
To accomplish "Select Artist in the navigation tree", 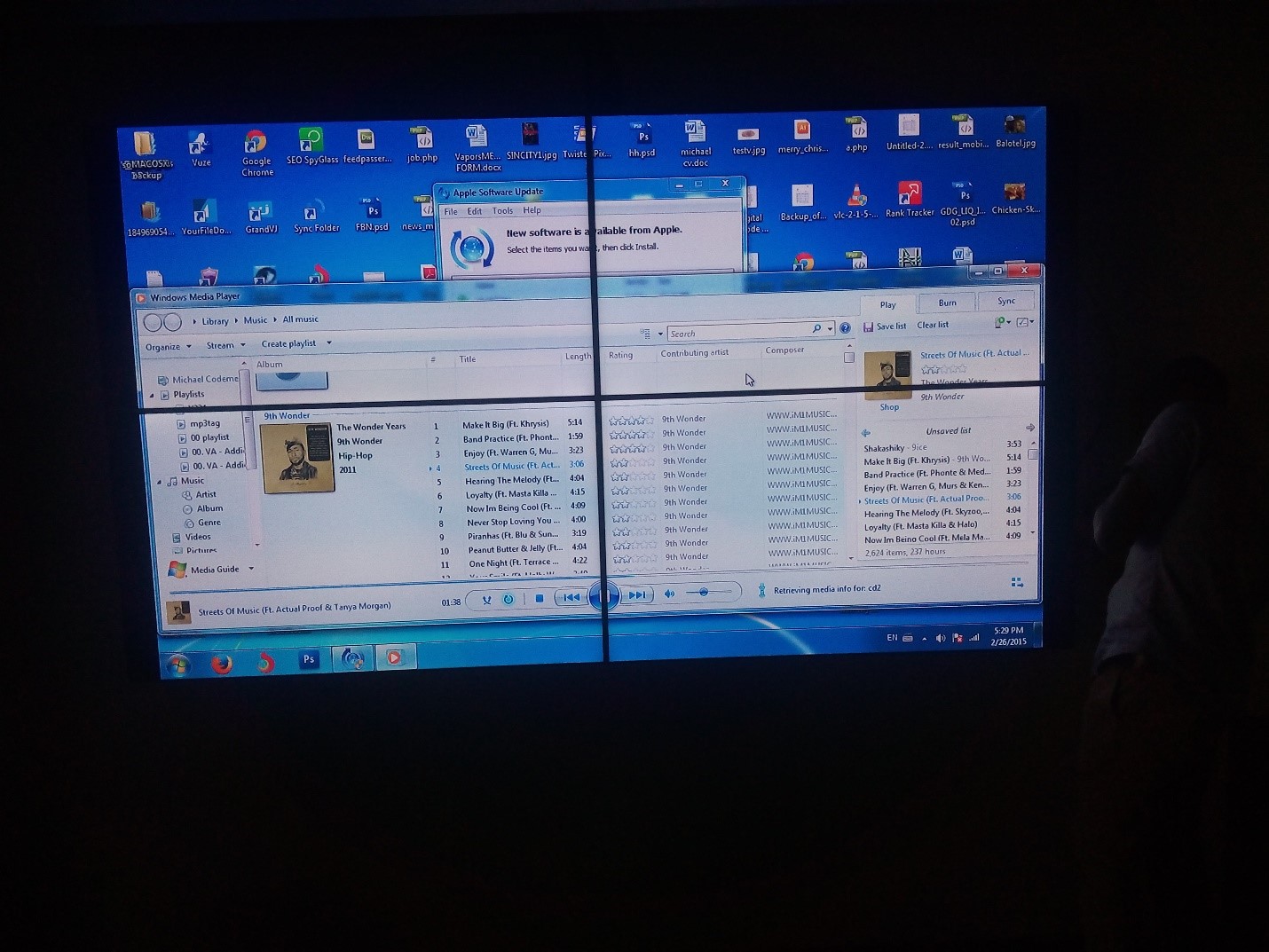I will (x=205, y=495).
